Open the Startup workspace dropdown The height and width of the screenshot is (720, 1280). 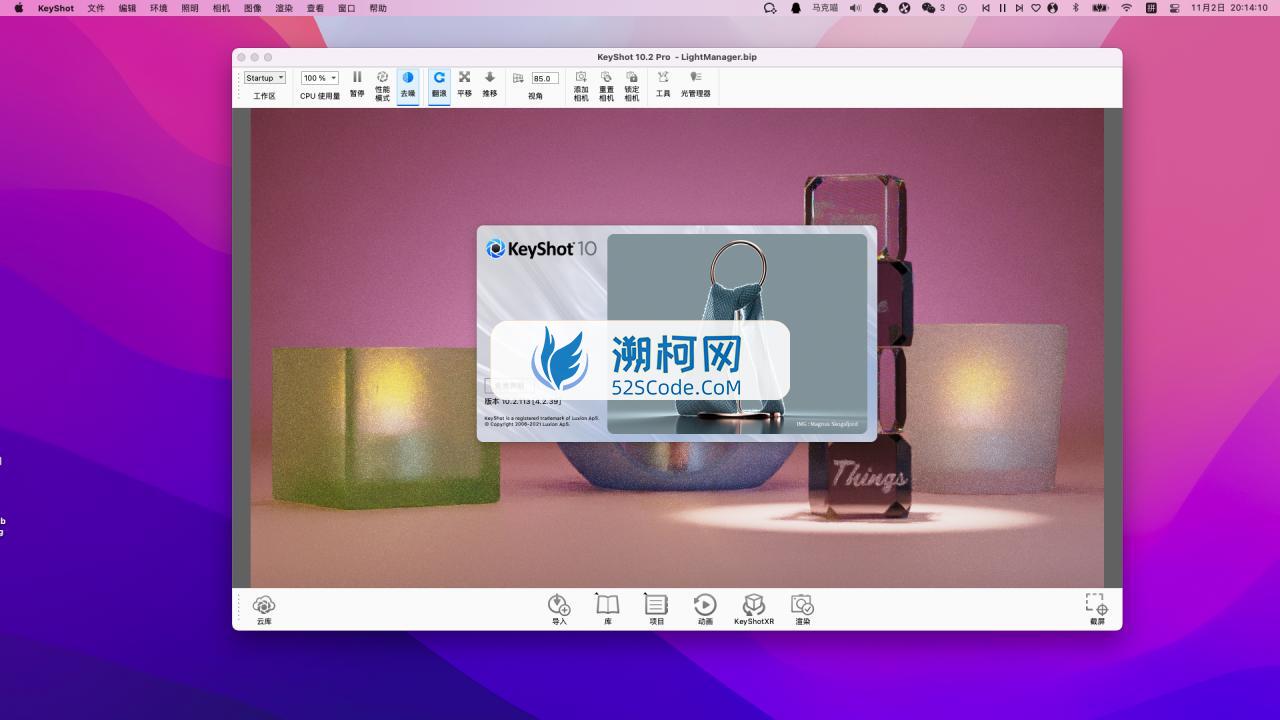click(x=265, y=78)
